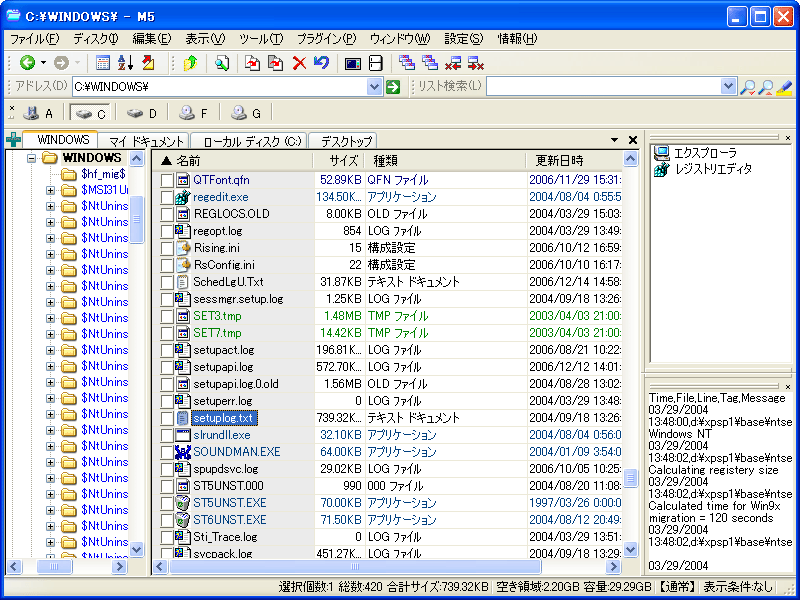Open the ディスク(I) menu
The image size is (800, 600).
[x=95, y=39]
